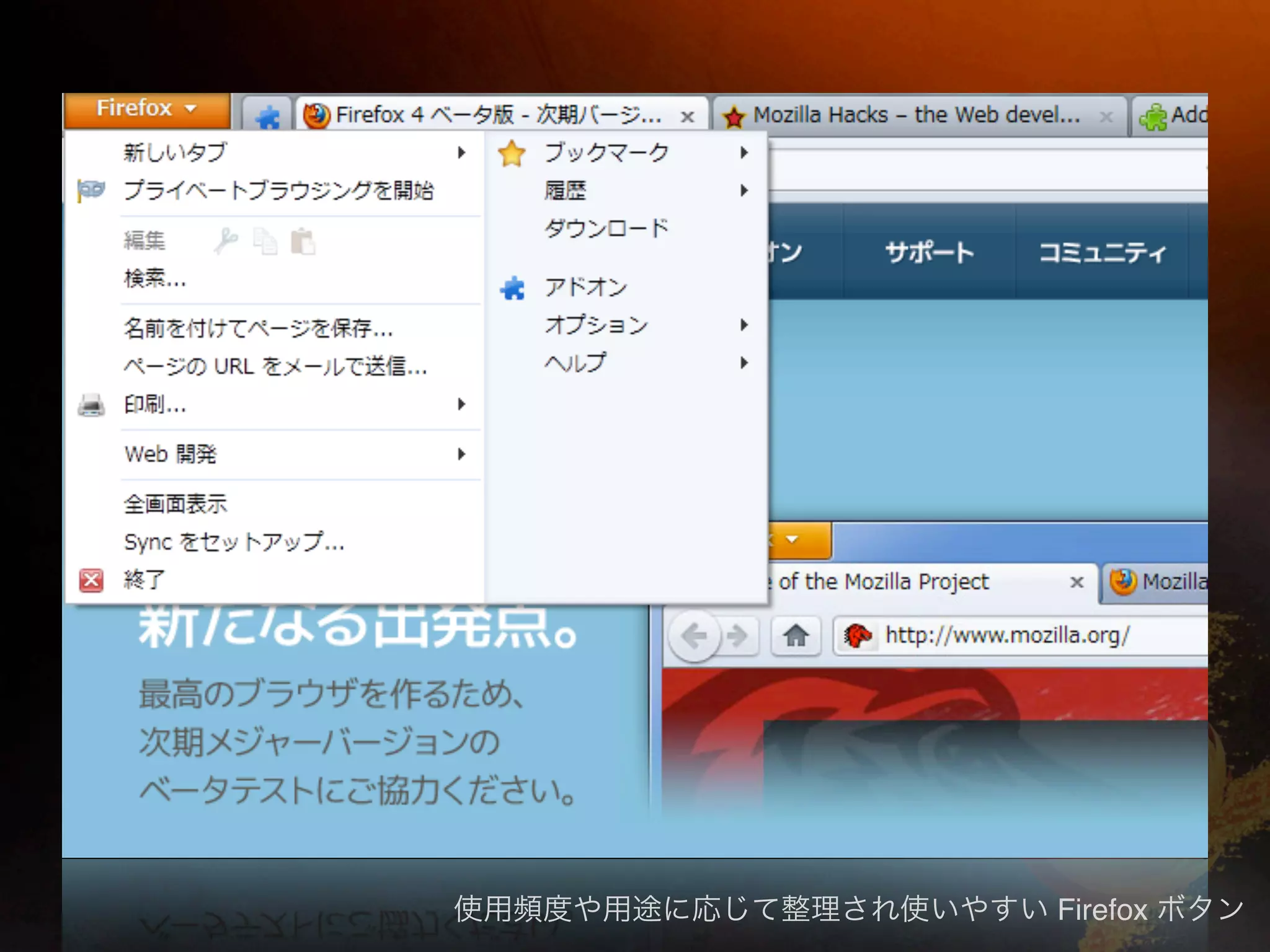Switch to the Firefox 4 ベータ版 tab
This screenshot has width=1270, height=952.
coord(501,115)
